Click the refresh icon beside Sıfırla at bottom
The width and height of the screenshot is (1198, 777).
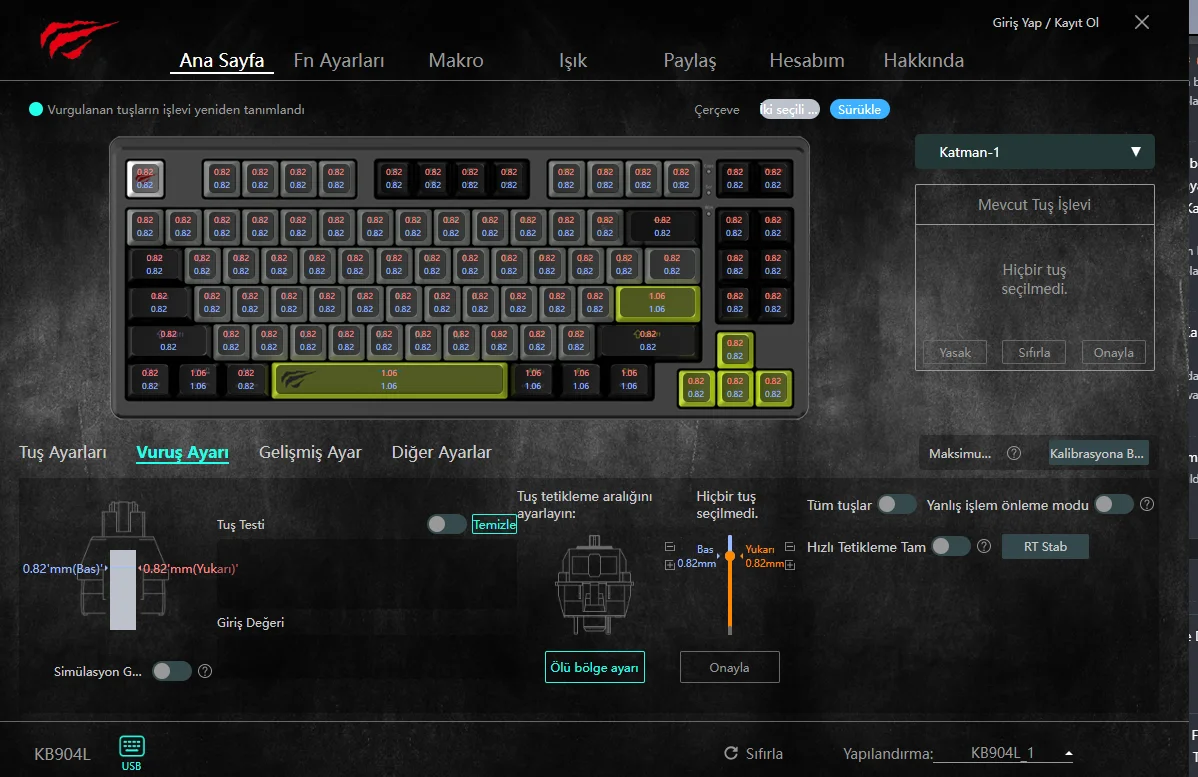click(731, 753)
